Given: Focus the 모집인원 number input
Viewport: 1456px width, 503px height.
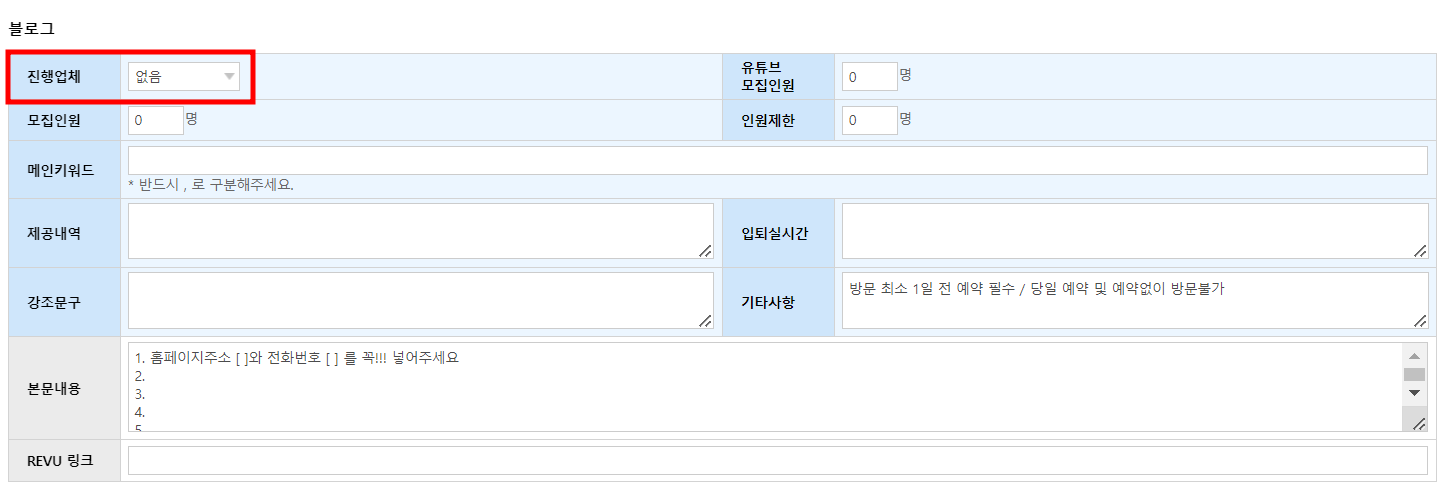Looking at the screenshot, I should (x=155, y=120).
